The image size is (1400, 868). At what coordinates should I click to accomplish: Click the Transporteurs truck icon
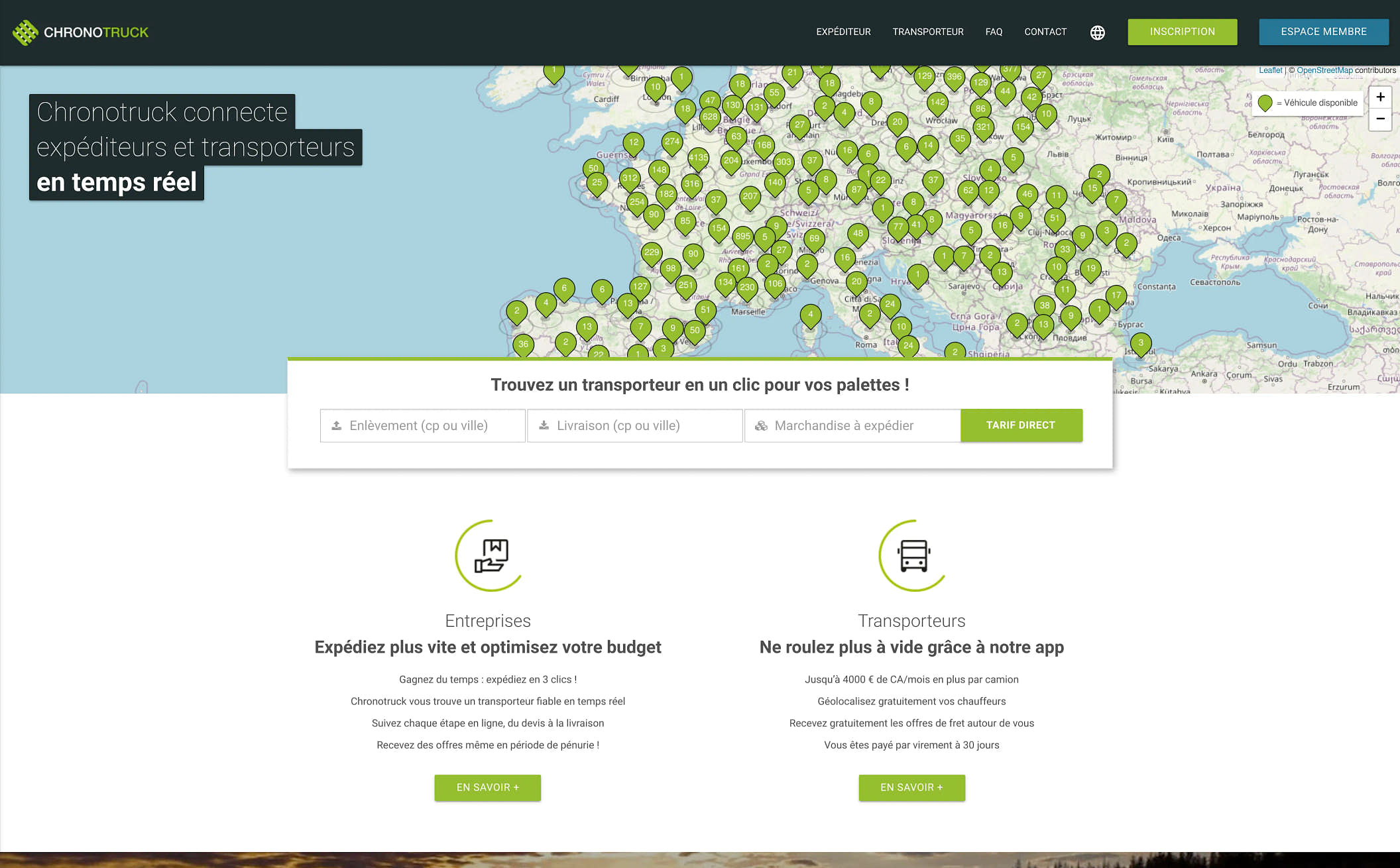click(913, 555)
